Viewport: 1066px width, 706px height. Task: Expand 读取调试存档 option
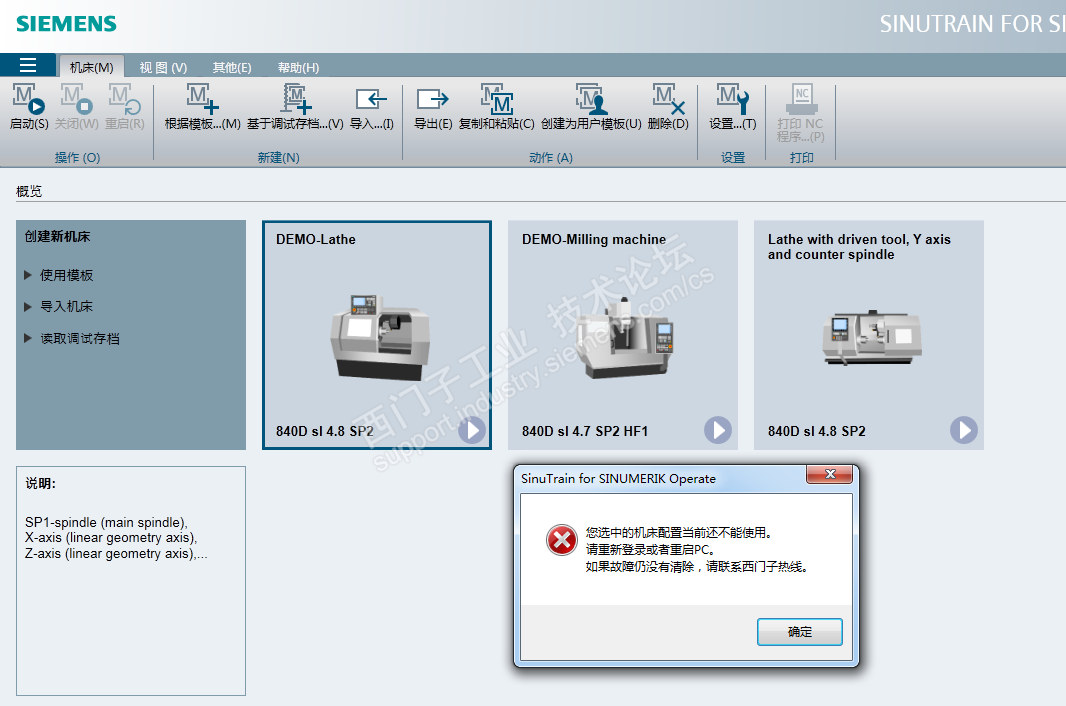click(72, 339)
